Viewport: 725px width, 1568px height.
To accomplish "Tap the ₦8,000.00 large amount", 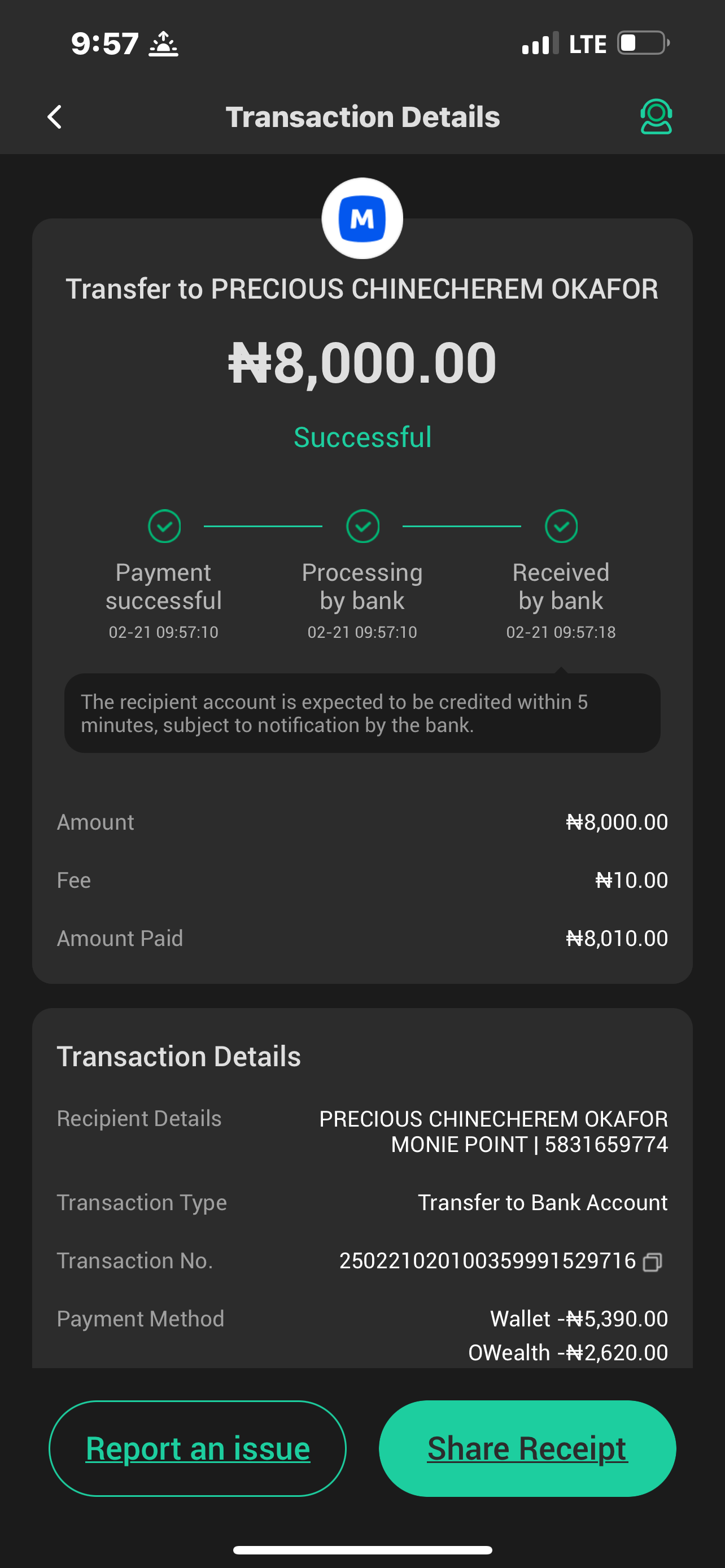I will click(363, 363).
